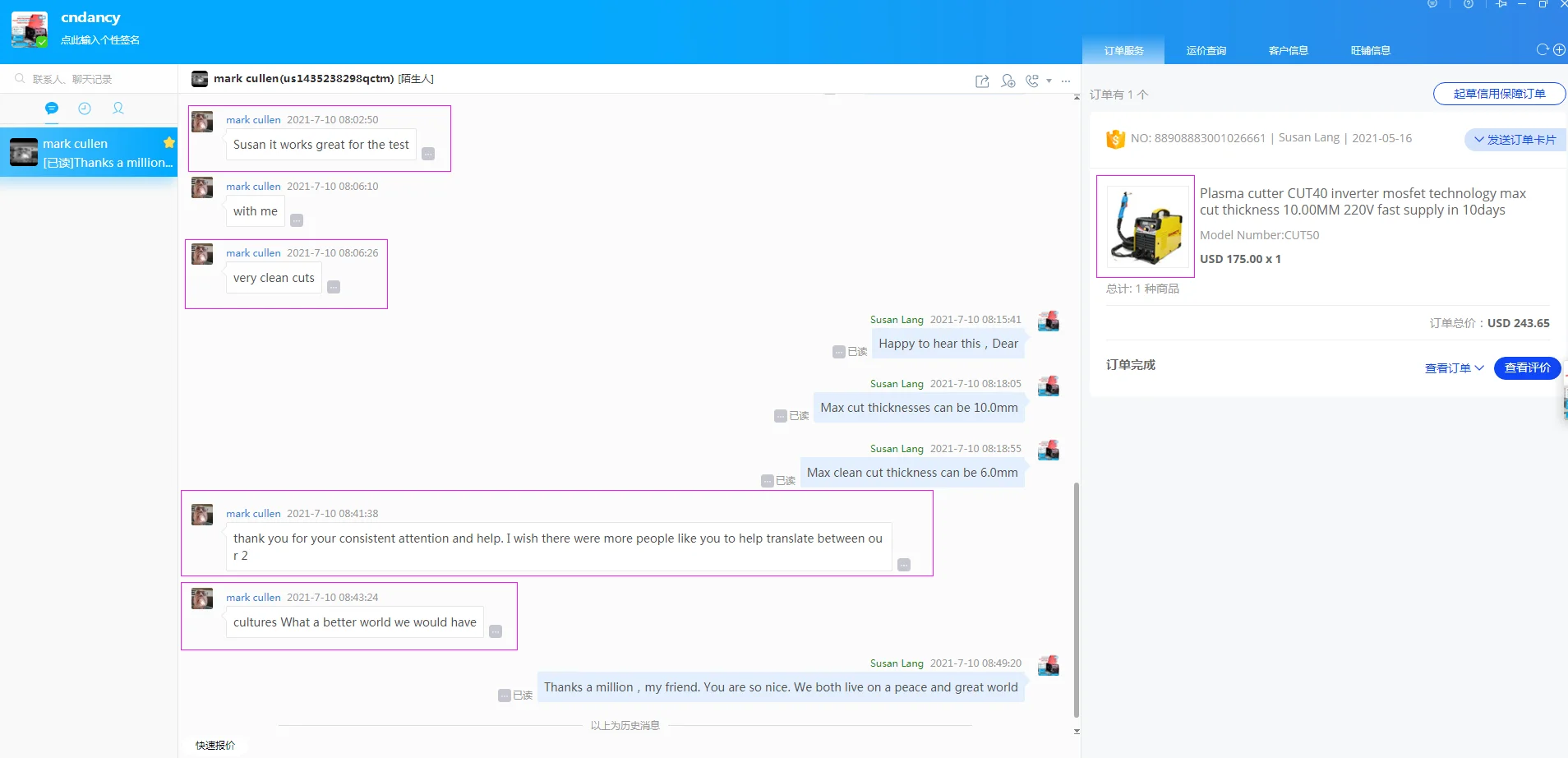Open the Plasma cutter CUT40 product title
This screenshot has width=1568, height=758.
1363,201
